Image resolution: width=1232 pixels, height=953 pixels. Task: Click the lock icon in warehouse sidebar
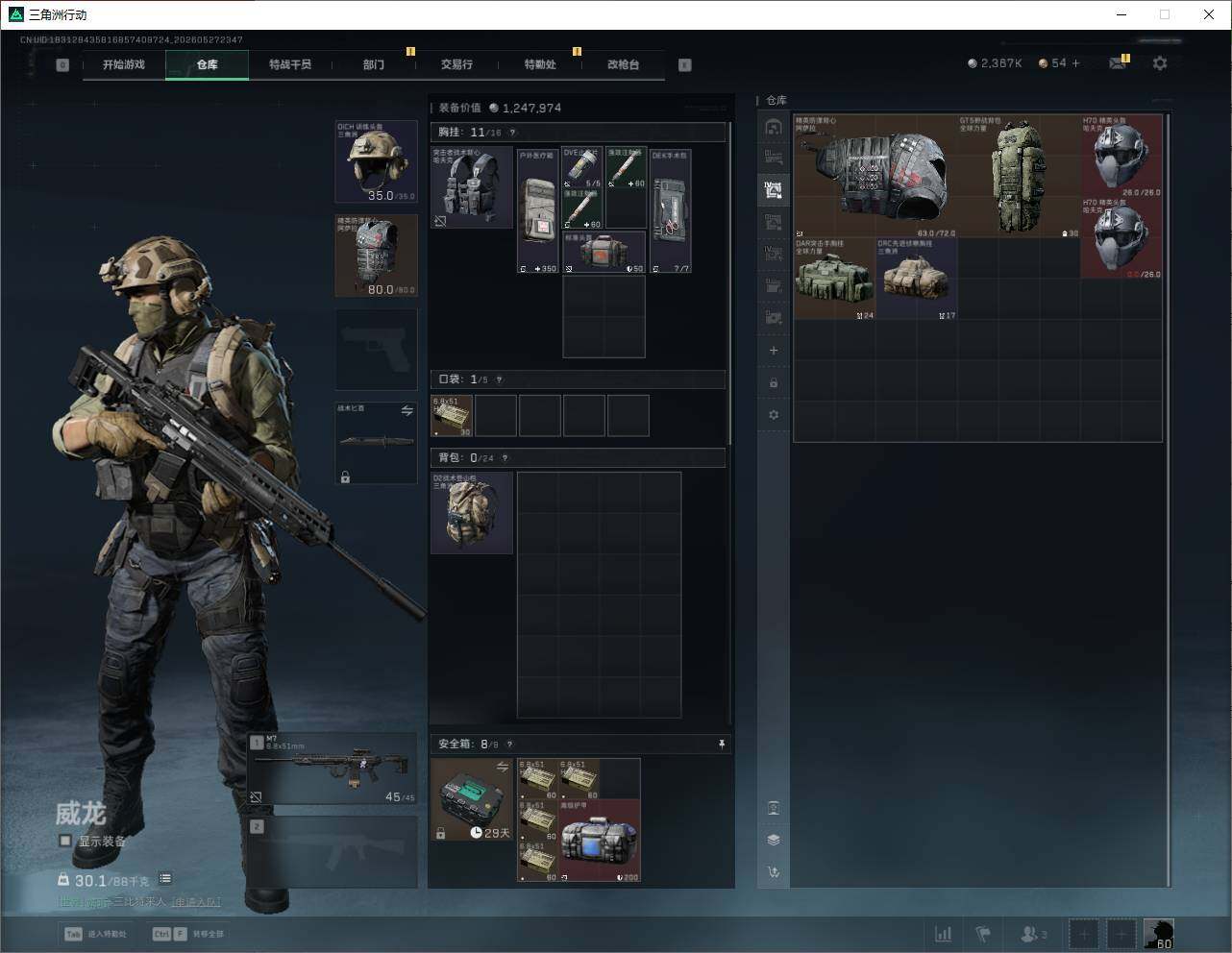tap(774, 382)
